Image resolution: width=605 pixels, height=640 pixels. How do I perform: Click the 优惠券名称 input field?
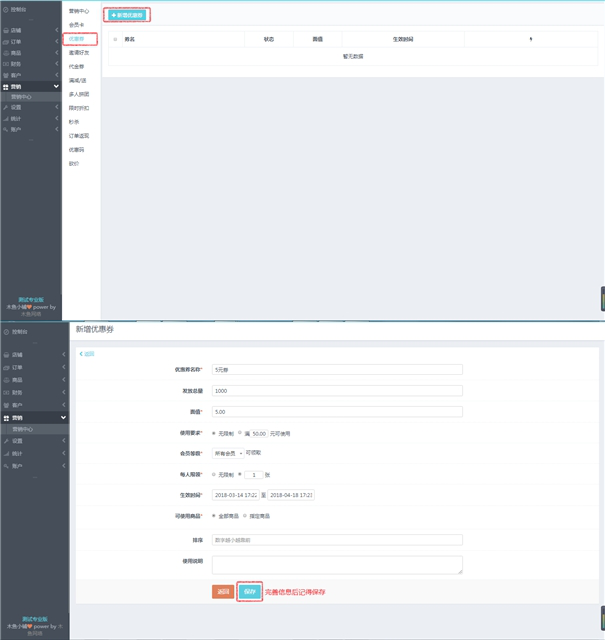[337, 369]
